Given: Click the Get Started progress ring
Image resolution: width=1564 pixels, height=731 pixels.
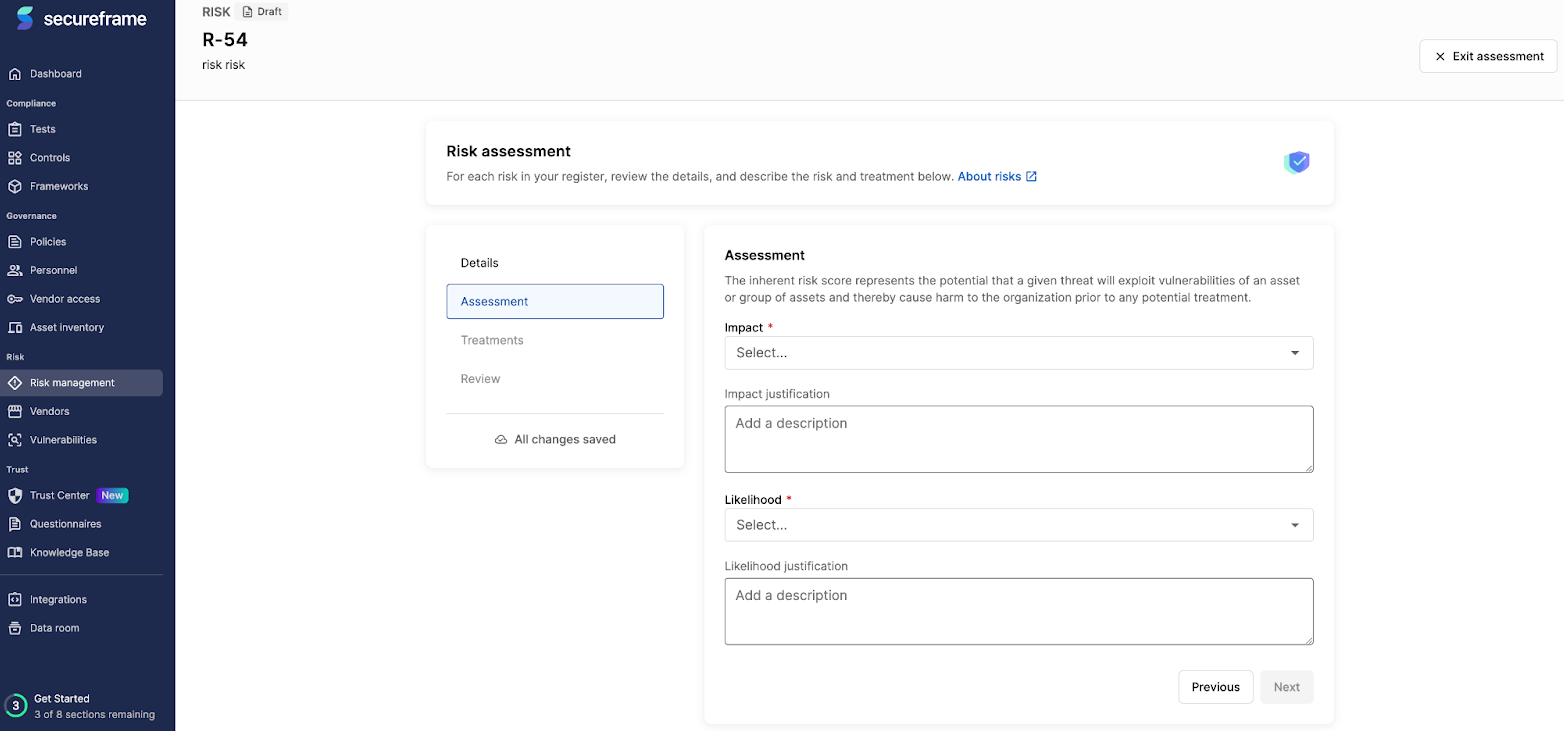Looking at the screenshot, I should [x=16, y=705].
